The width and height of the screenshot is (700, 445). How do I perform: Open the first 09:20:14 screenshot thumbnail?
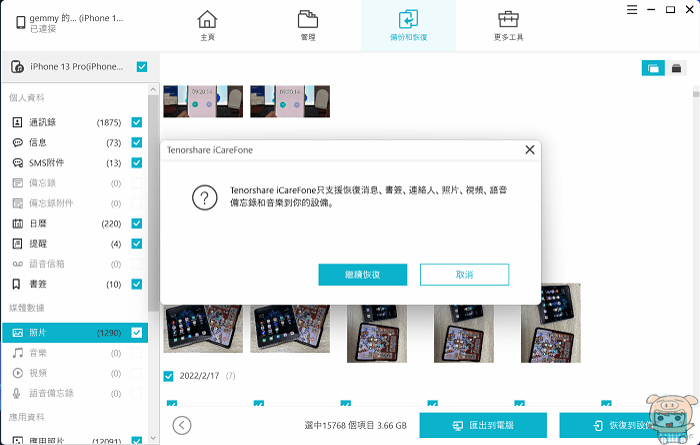203,101
